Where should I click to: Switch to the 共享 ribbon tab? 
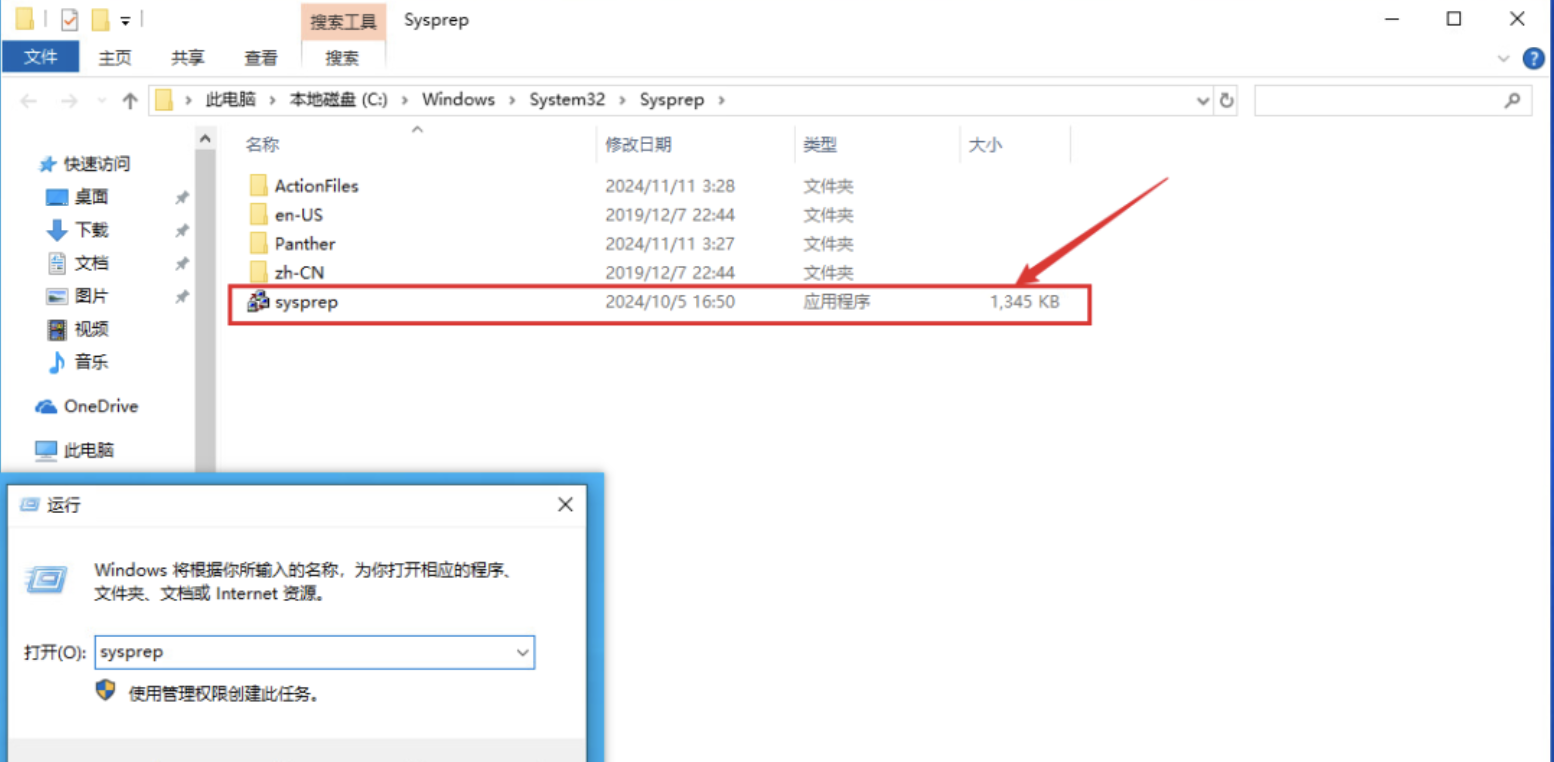pyautogui.click(x=188, y=58)
